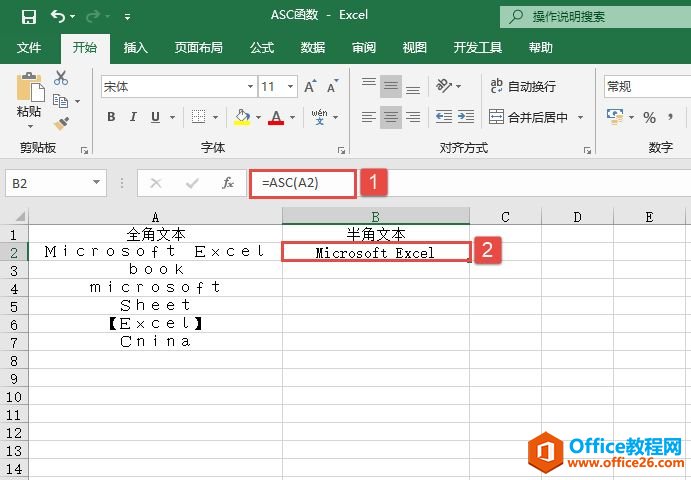The image size is (691, 480).
Task: Toggle bold formatting
Action: [x=111, y=117]
